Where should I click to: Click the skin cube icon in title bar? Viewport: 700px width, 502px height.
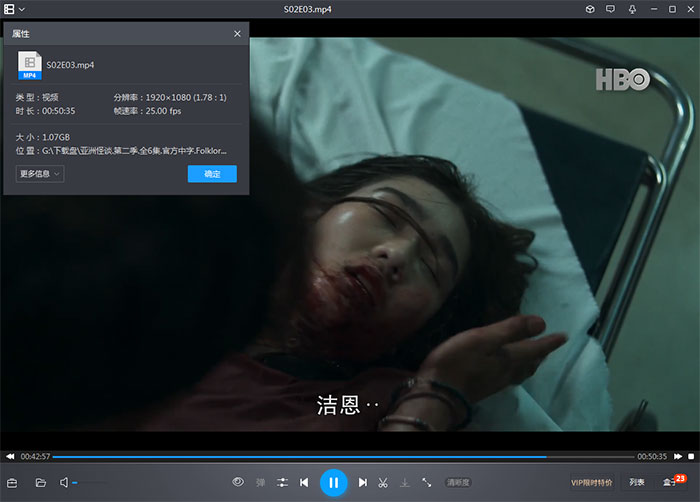click(x=590, y=9)
